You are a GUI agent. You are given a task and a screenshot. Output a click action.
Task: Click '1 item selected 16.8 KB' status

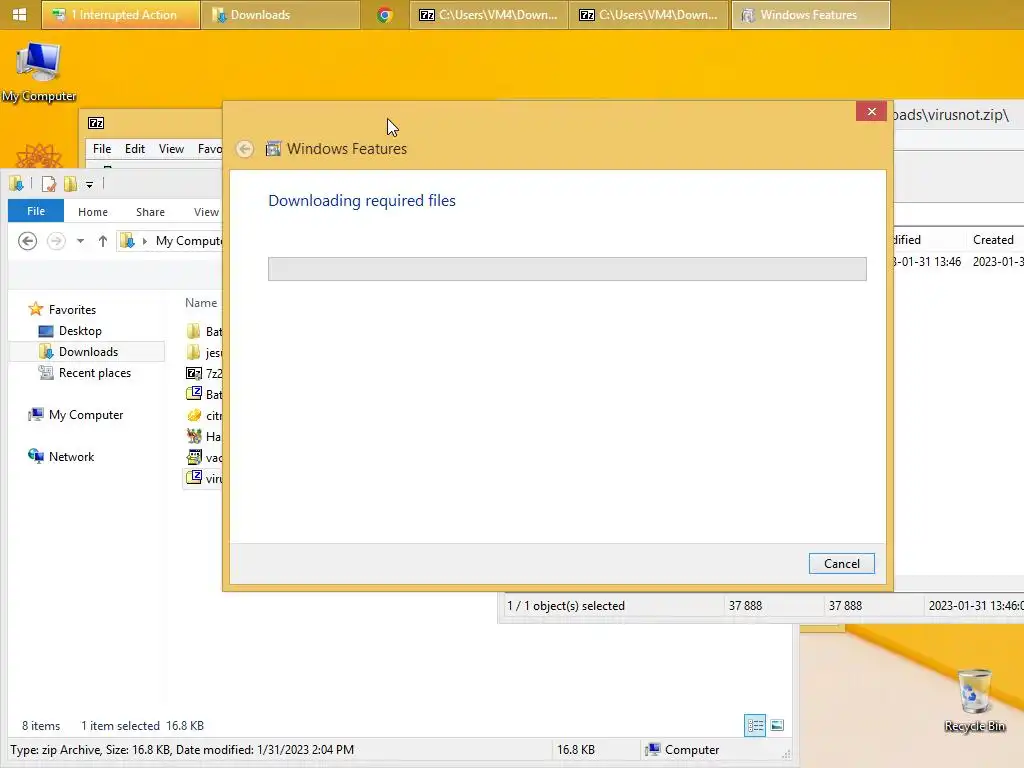tap(142, 726)
